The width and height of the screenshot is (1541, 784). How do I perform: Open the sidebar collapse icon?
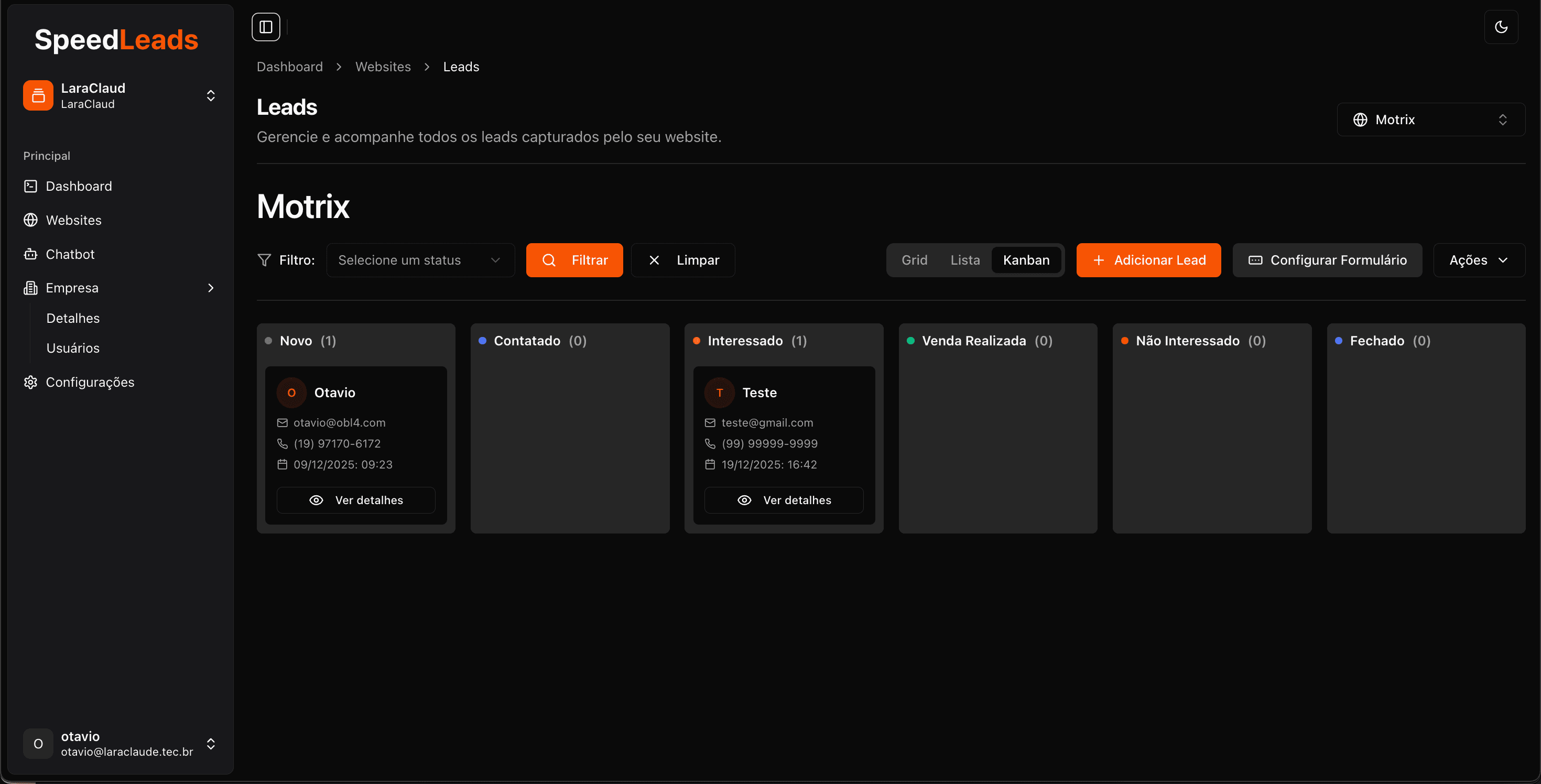pyautogui.click(x=266, y=26)
